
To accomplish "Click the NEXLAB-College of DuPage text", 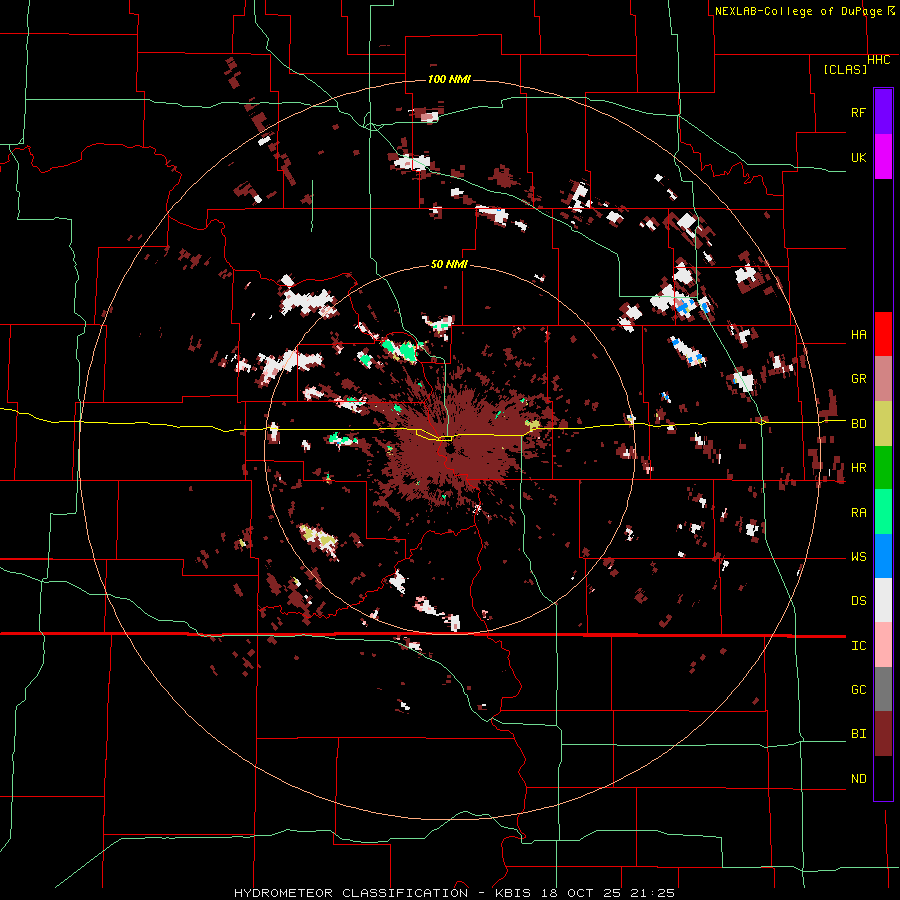I will click(x=798, y=11).
